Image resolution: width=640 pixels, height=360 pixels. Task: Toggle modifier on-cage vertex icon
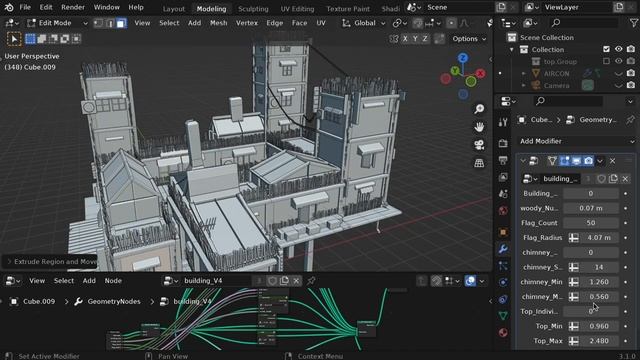552,161
